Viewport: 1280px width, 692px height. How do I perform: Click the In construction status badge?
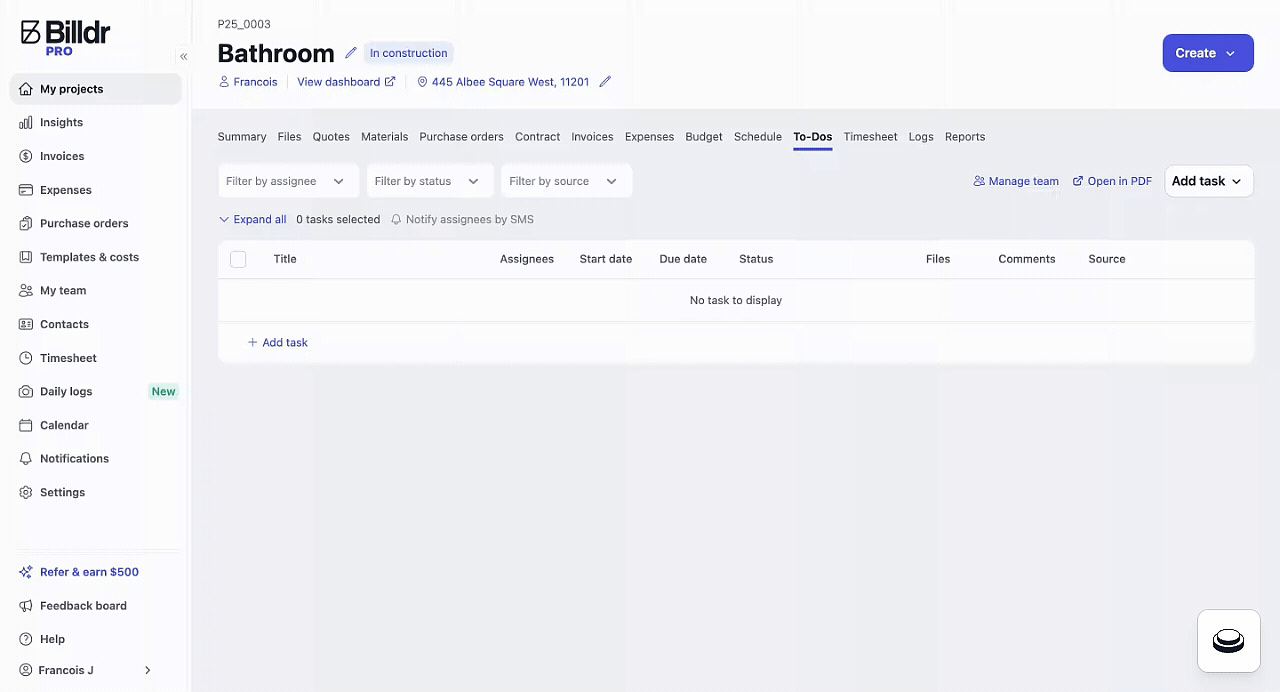click(x=408, y=53)
